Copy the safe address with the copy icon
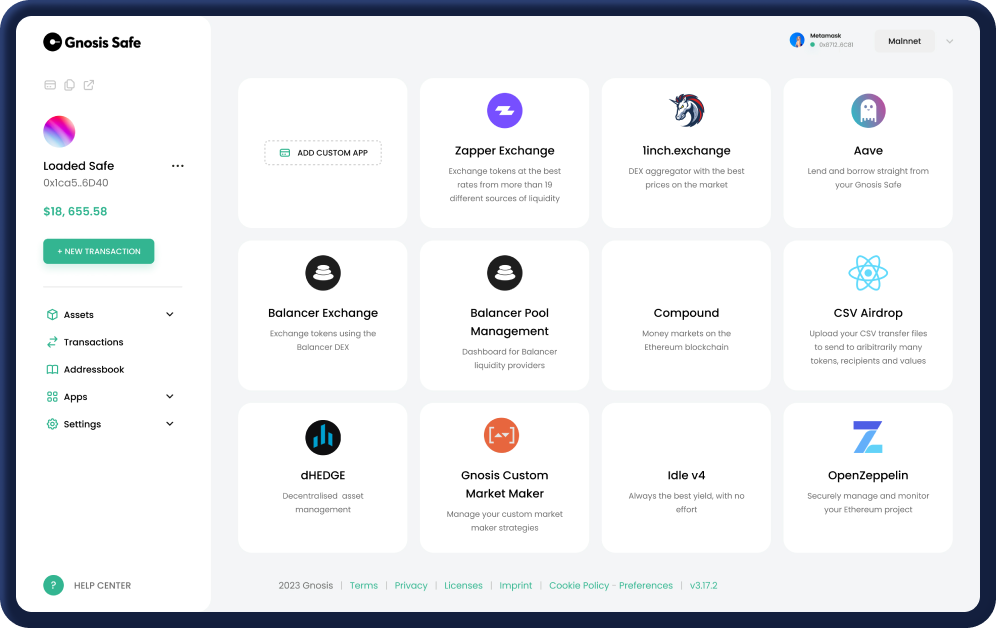The height and width of the screenshot is (628, 996). coord(69,84)
